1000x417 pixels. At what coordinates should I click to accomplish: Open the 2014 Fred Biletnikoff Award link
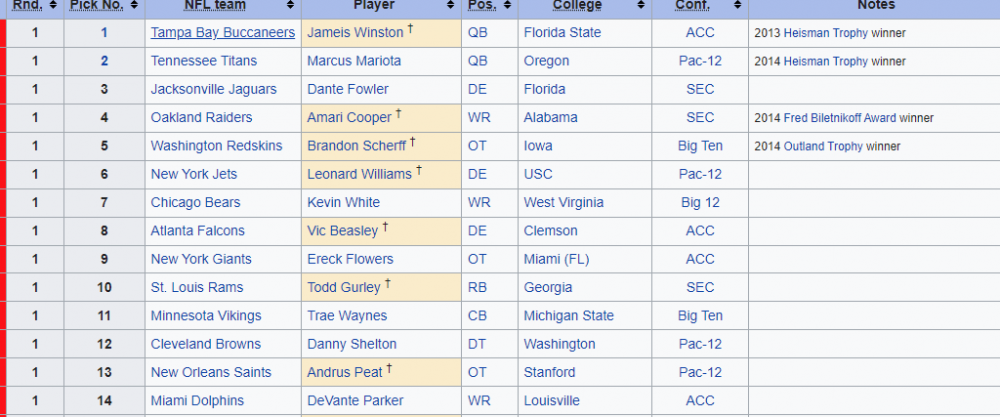(839, 118)
